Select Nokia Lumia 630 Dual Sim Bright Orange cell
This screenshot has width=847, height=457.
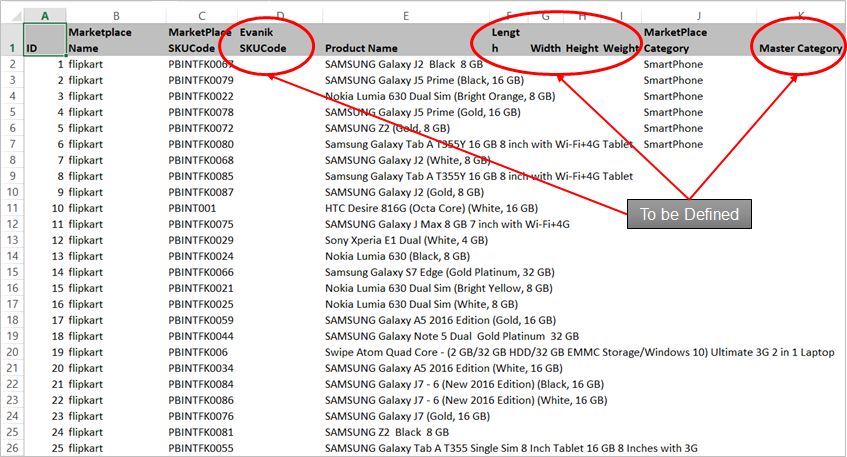(440, 96)
